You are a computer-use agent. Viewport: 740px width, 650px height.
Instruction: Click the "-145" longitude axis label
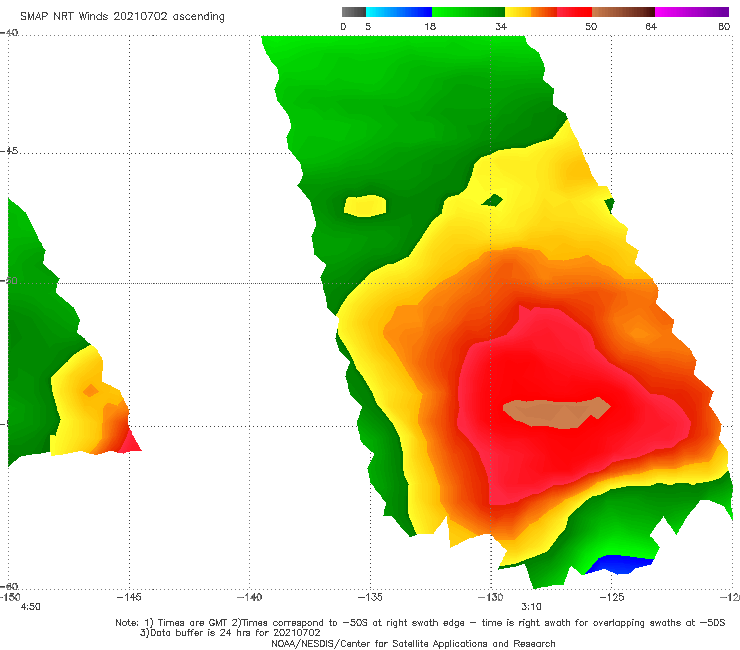[x=129, y=597]
